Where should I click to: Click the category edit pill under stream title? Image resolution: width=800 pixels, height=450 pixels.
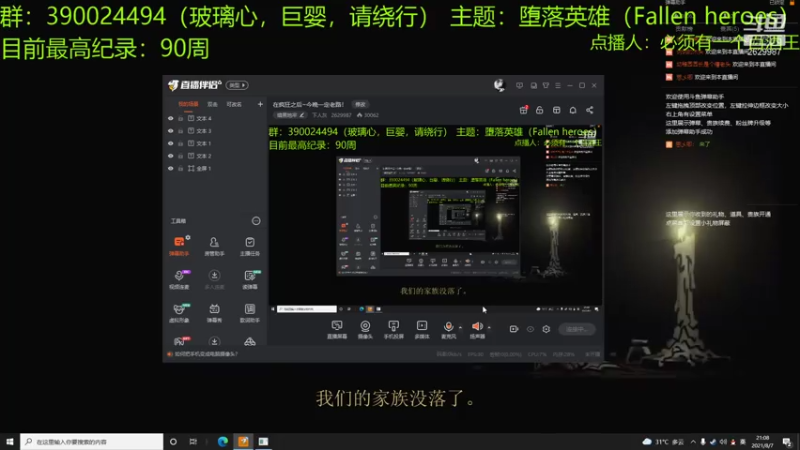click(x=291, y=115)
